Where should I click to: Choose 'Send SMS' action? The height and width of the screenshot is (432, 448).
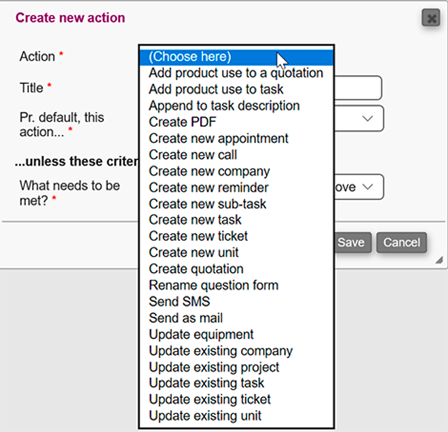236,301
